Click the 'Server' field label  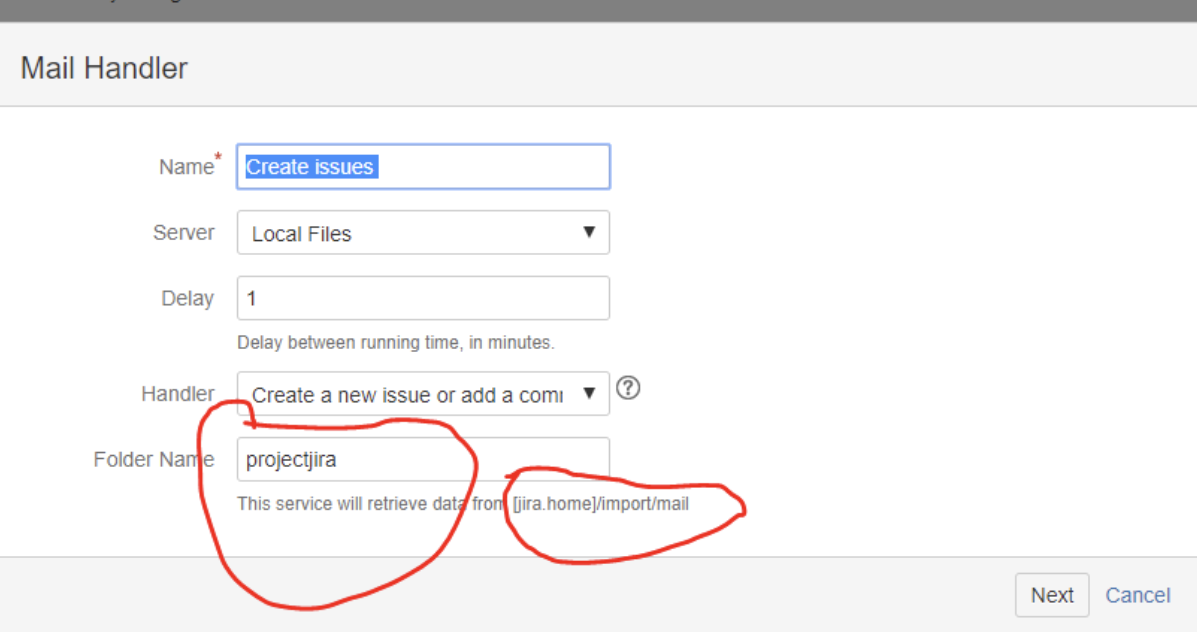[x=183, y=232]
